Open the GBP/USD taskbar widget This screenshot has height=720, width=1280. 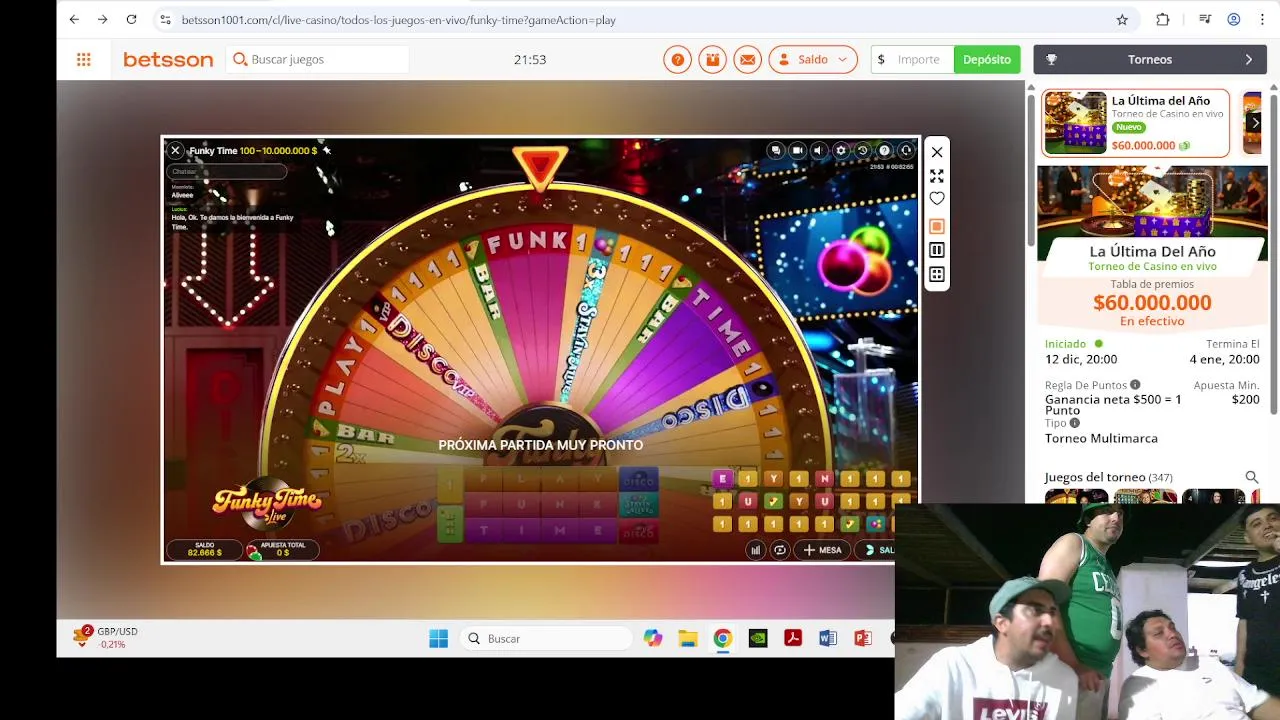pyautogui.click(x=105, y=637)
